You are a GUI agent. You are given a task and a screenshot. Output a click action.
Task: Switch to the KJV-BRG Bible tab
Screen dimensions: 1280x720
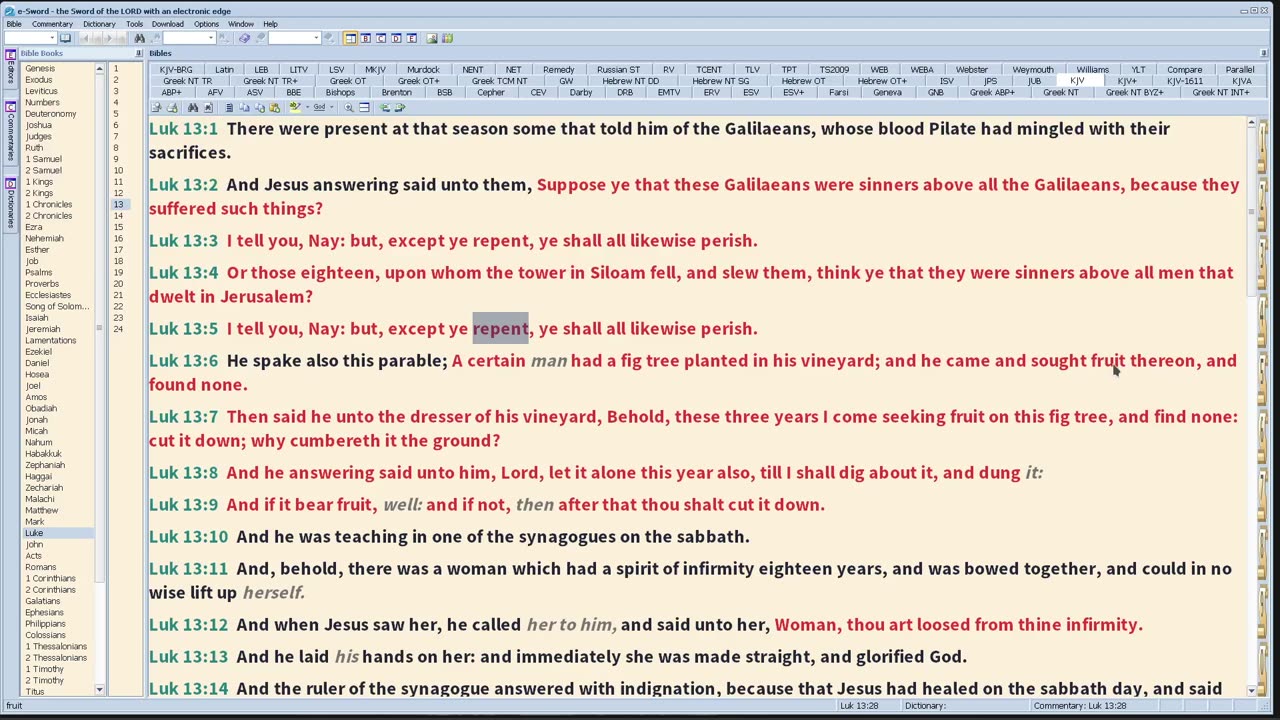point(176,70)
